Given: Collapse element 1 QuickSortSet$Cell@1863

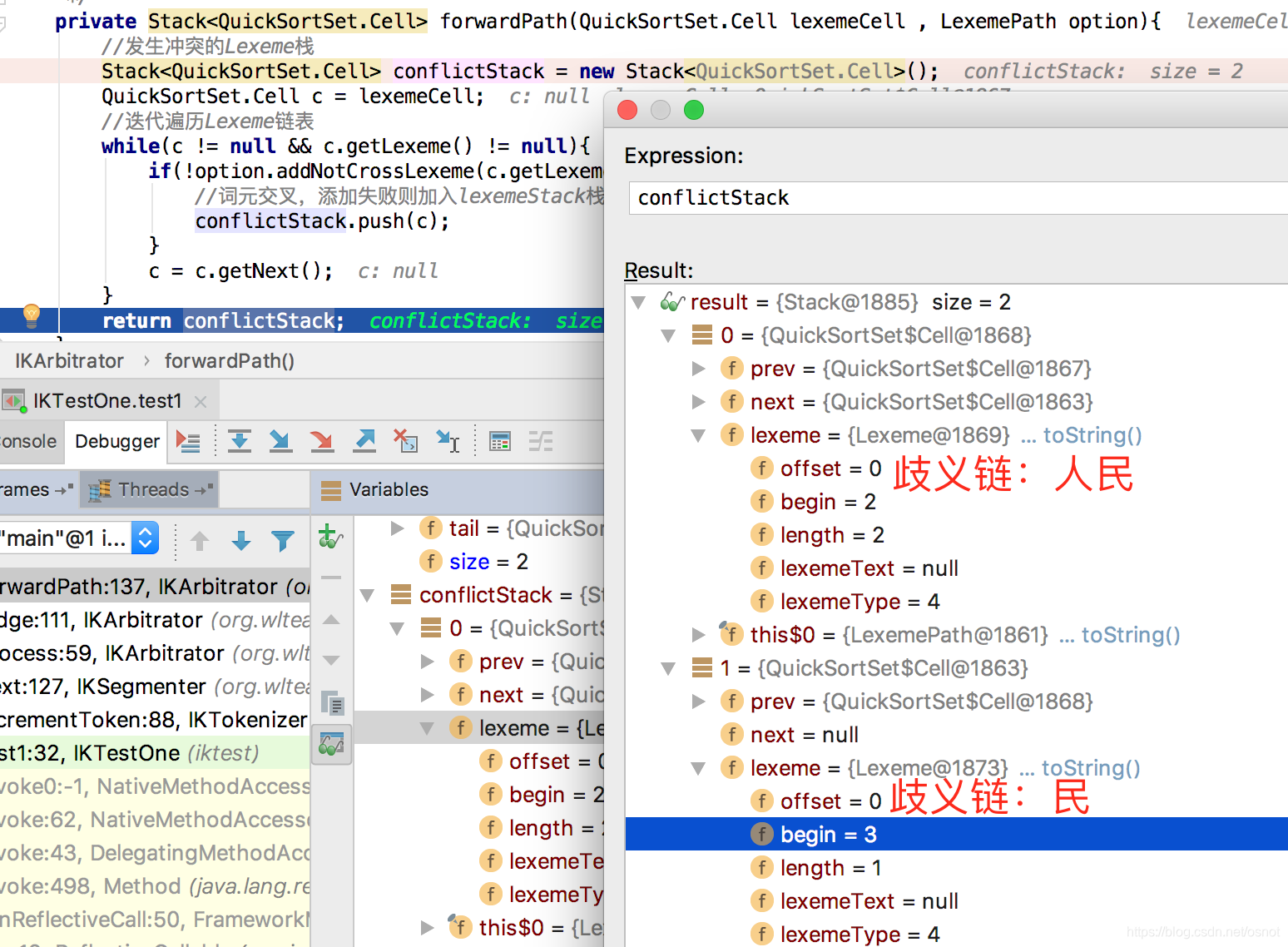Looking at the screenshot, I should tap(668, 668).
